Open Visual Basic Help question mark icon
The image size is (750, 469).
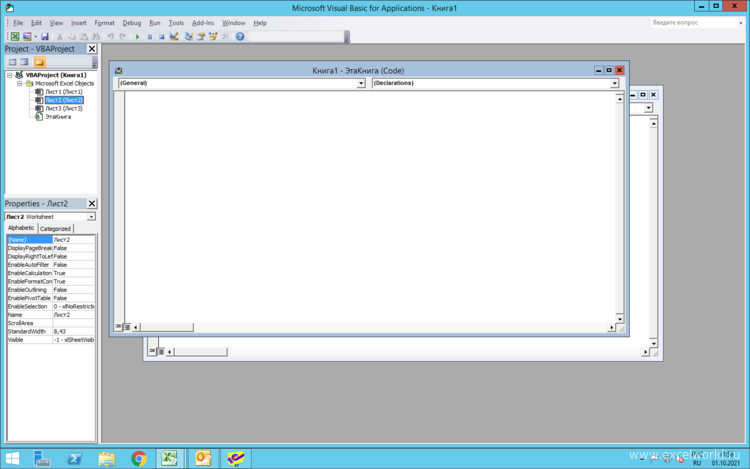[x=240, y=36]
